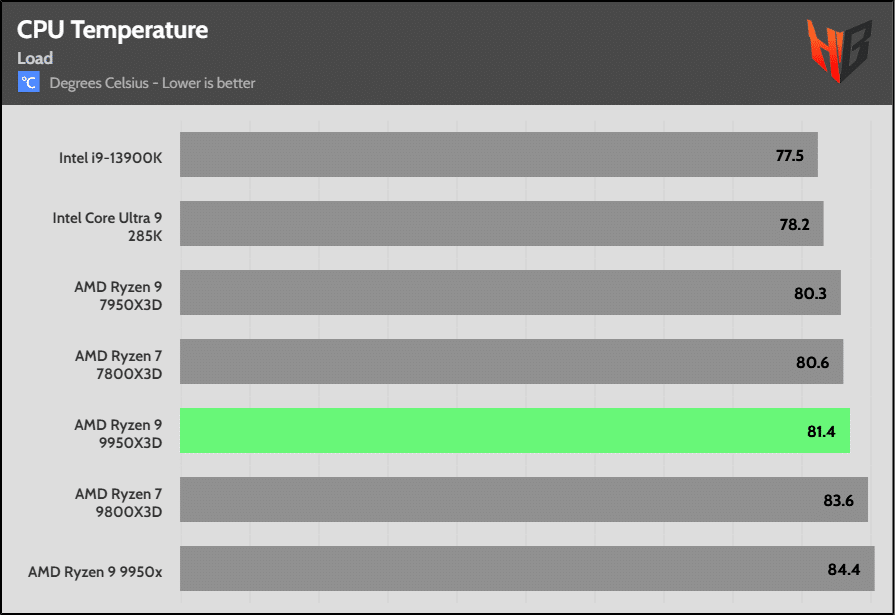
Task: Click the 80.3 temperature value label
Action: [812, 294]
